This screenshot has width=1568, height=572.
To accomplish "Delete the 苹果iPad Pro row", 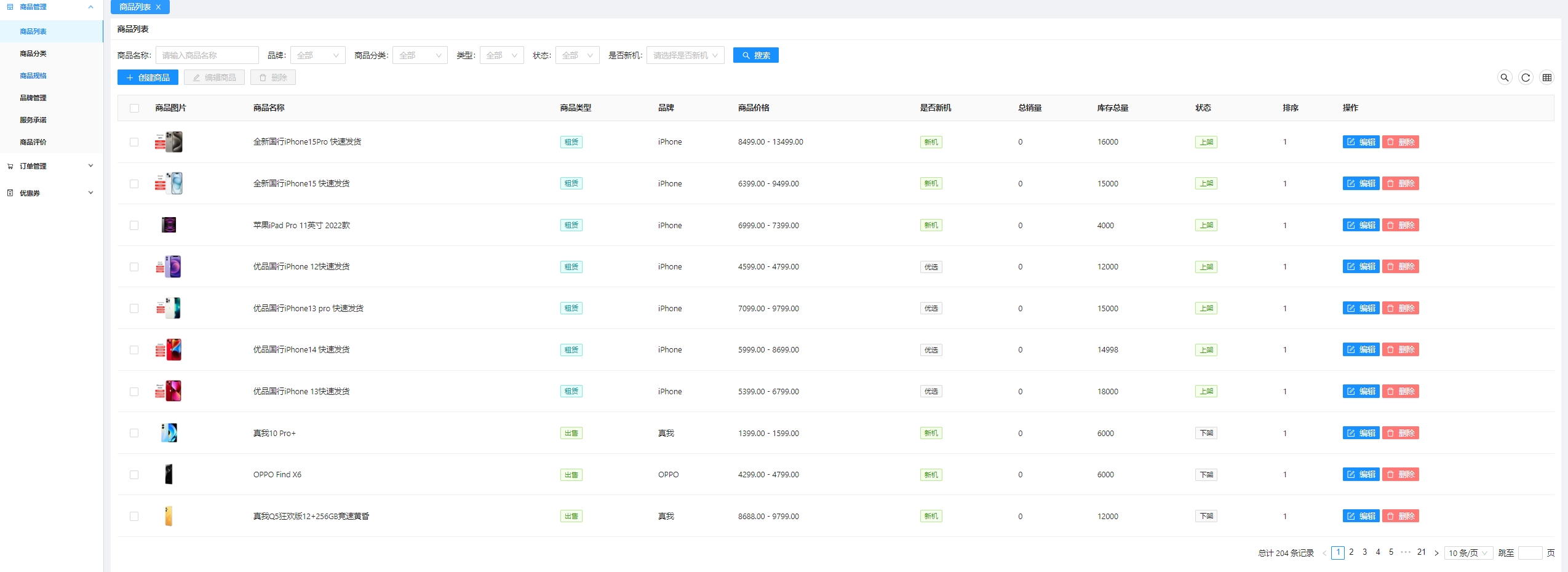I will [x=1400, y=225].
